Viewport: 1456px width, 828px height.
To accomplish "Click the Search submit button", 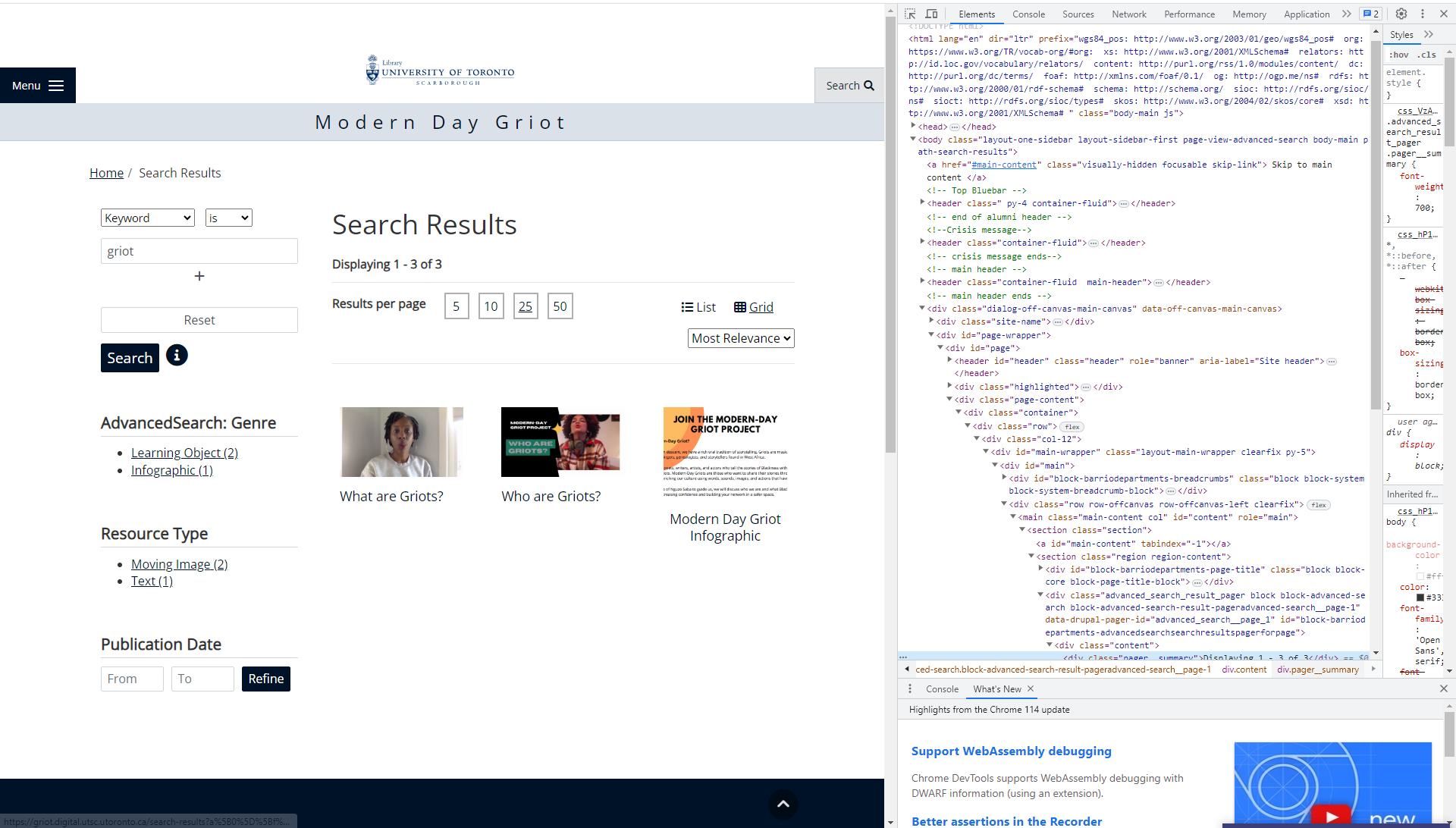I will click(130, 358).
